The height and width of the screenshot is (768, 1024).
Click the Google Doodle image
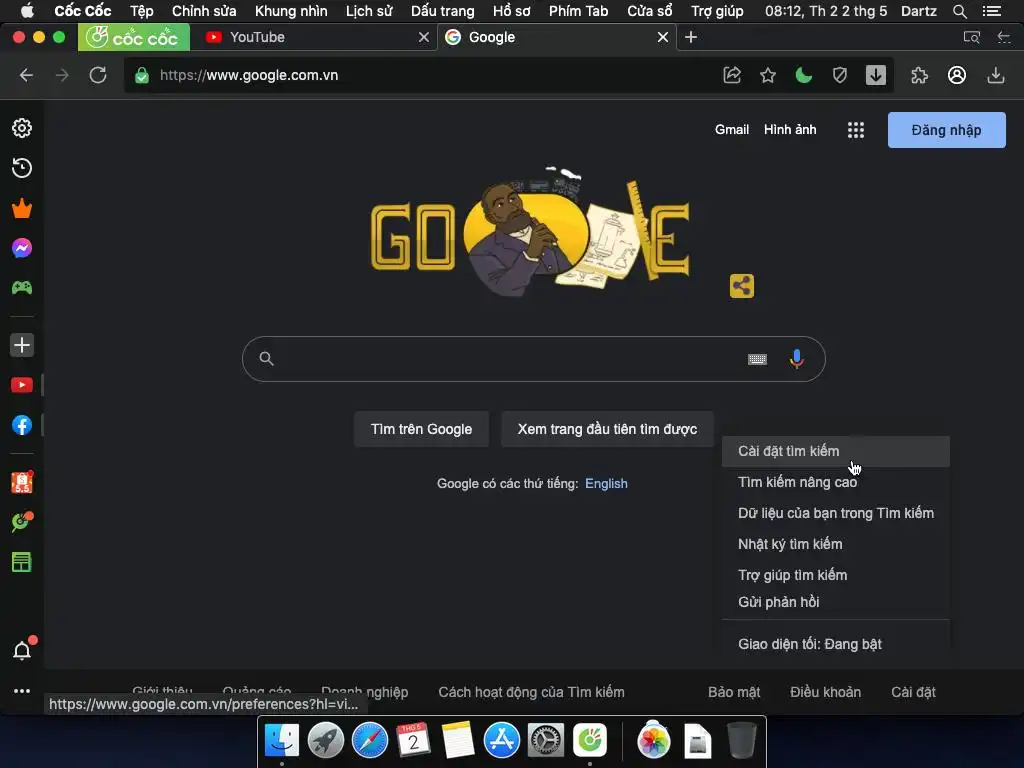pyautogui.click(x=530, y=232)
